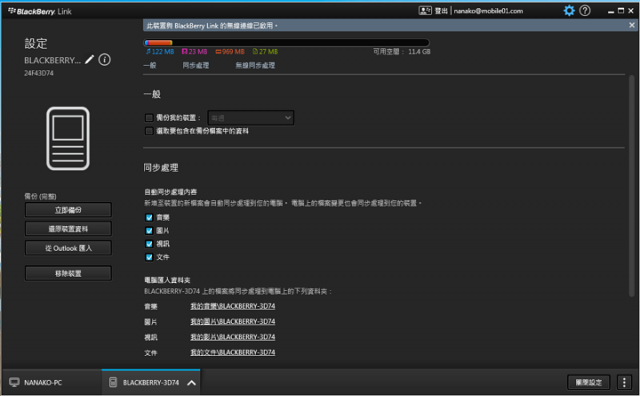Click the button beside the three-dot menu
Screen dimensions: 640x396
pyautogui.click(x=589, y=383)
